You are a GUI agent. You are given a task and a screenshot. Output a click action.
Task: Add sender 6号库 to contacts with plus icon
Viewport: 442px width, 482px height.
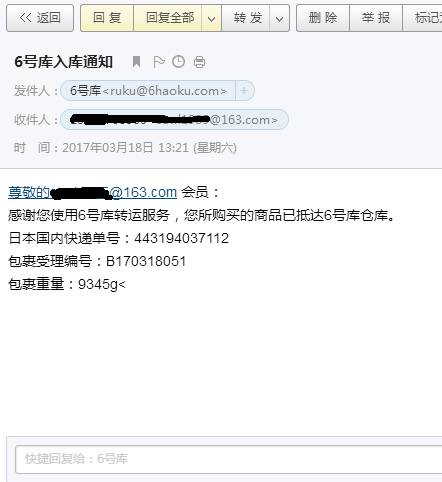244,91
